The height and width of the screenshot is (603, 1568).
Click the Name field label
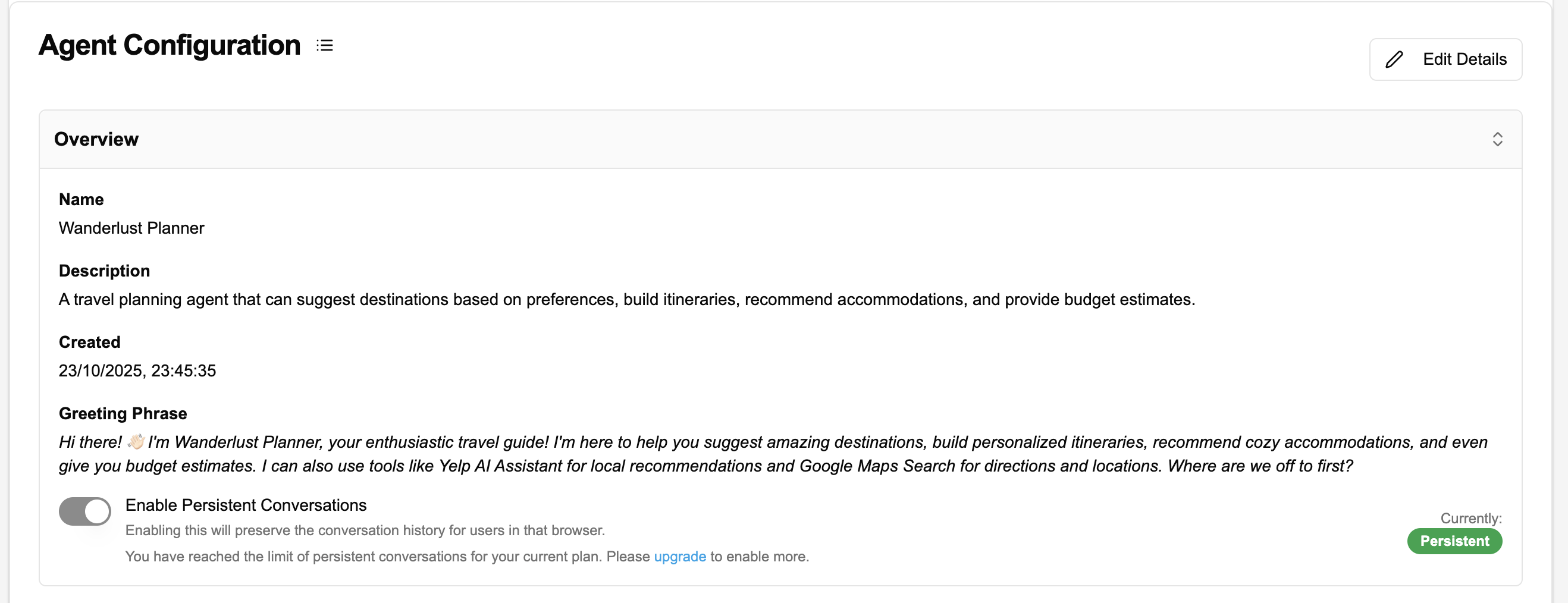coord(81,200)
